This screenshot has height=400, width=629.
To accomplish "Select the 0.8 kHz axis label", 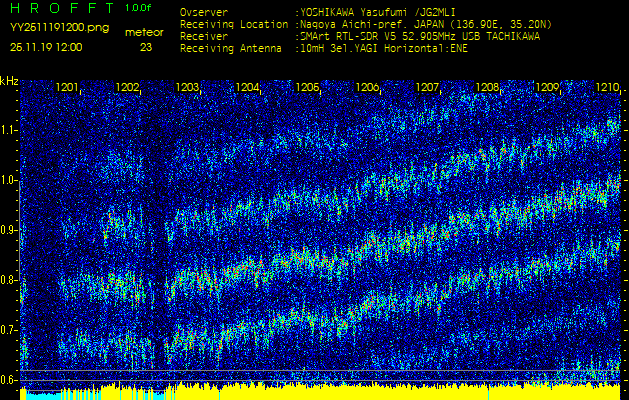I will 9,280.
